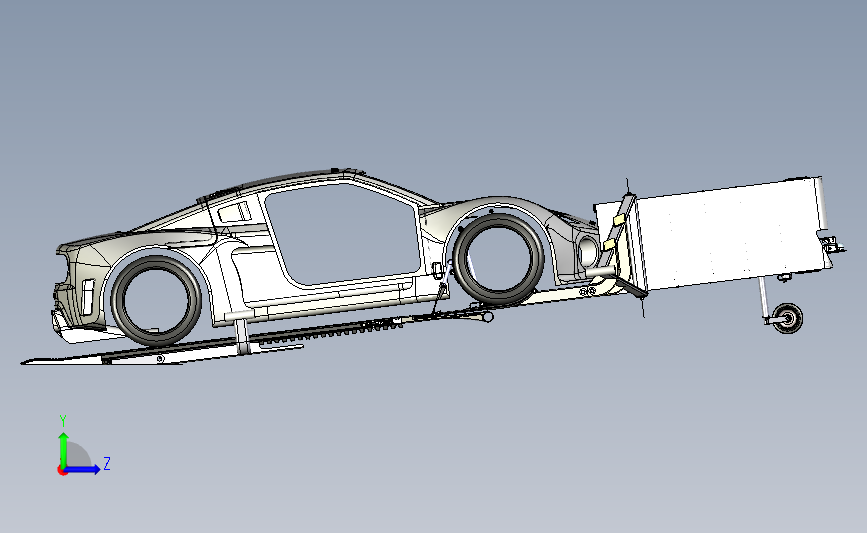Viewport: 867px width, 533px height.
Task: Select the lower yellow tag on the trailer front
Action: (x=609, y=244)
